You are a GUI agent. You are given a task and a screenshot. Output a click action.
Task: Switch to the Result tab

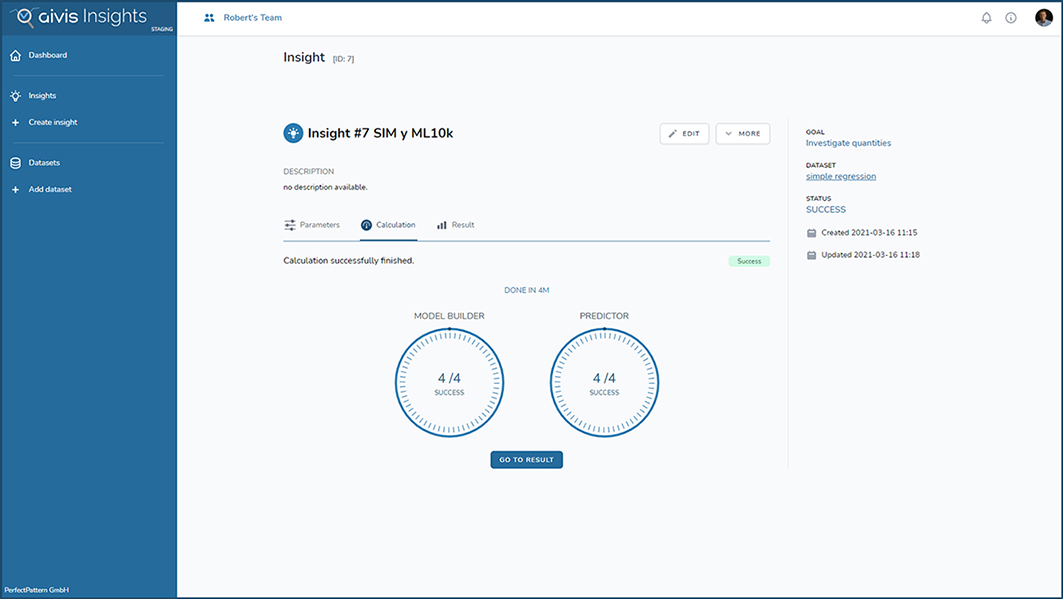point(456,225)
